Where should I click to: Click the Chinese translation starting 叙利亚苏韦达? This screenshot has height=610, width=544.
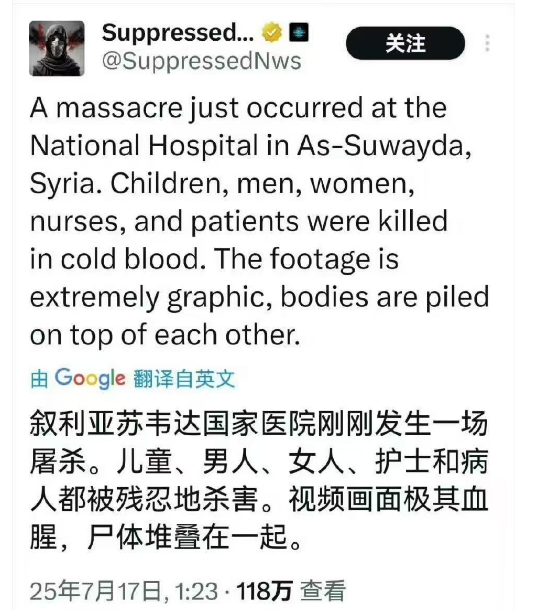click(x=259, y=480)
